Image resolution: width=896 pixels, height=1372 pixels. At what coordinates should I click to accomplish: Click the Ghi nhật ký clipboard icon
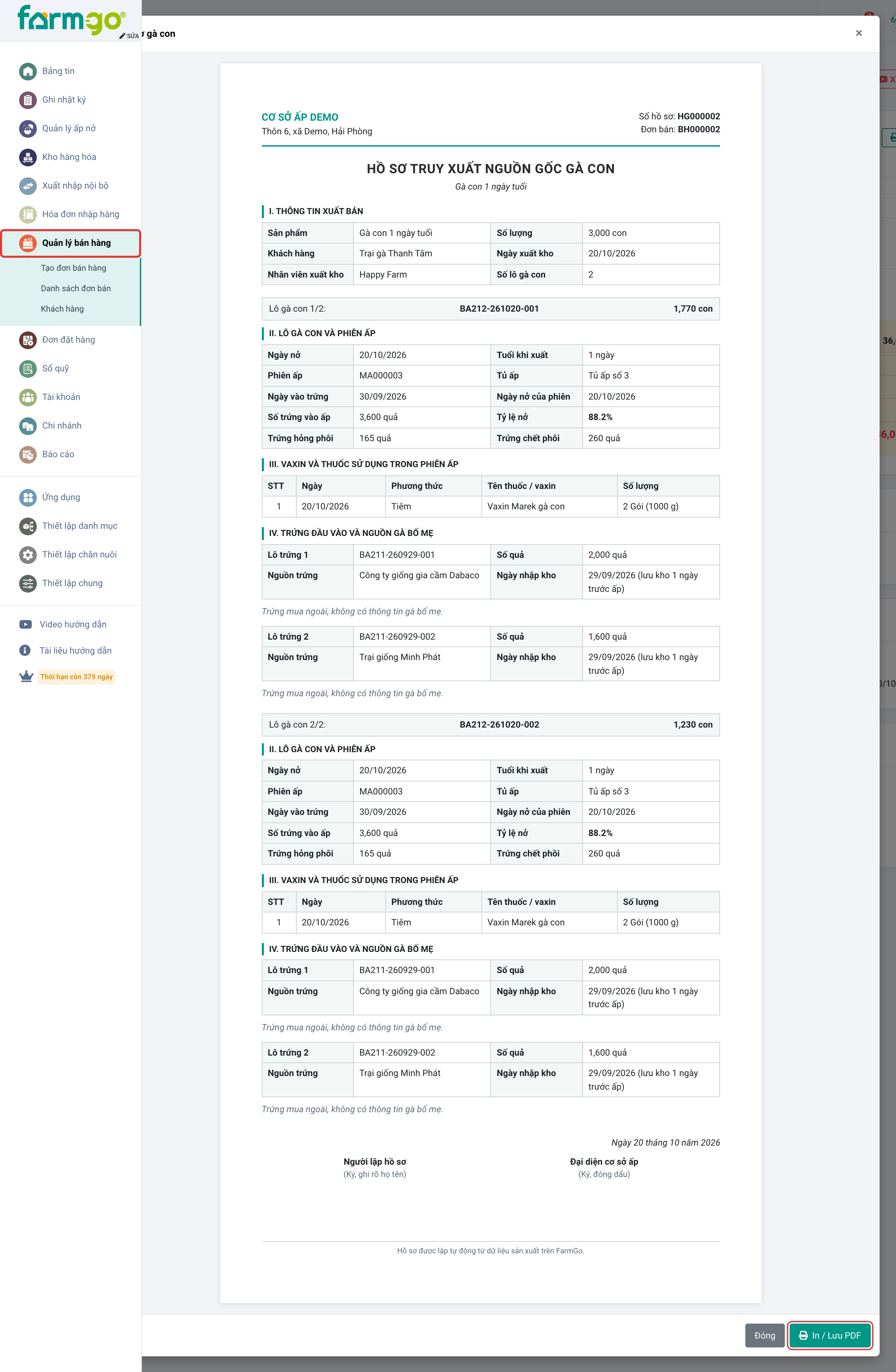click(x=28, y=100)
